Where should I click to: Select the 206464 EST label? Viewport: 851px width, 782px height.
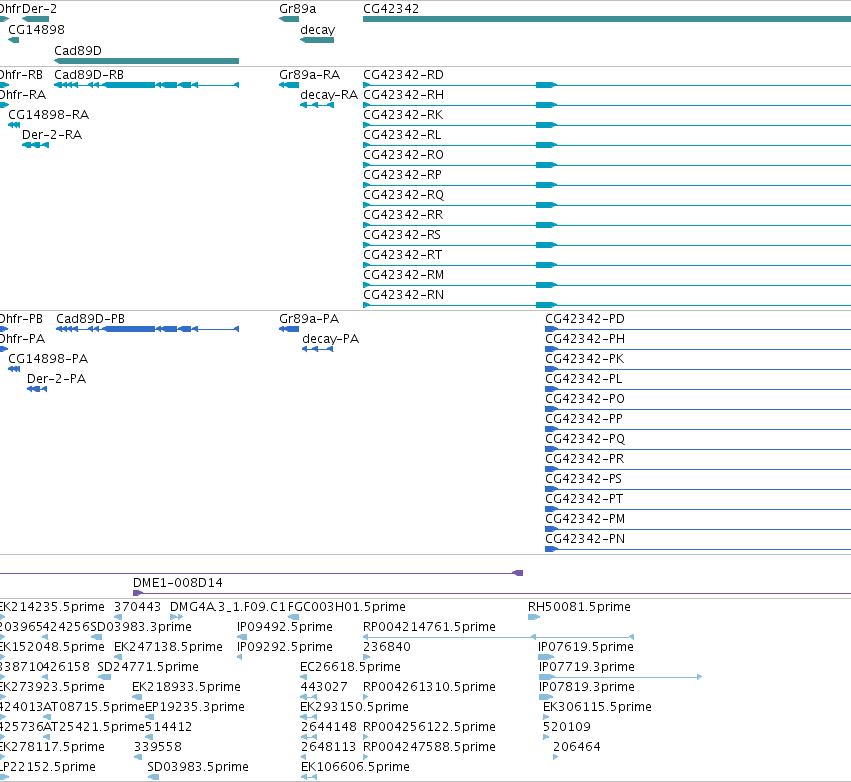(x=577, y=747)
